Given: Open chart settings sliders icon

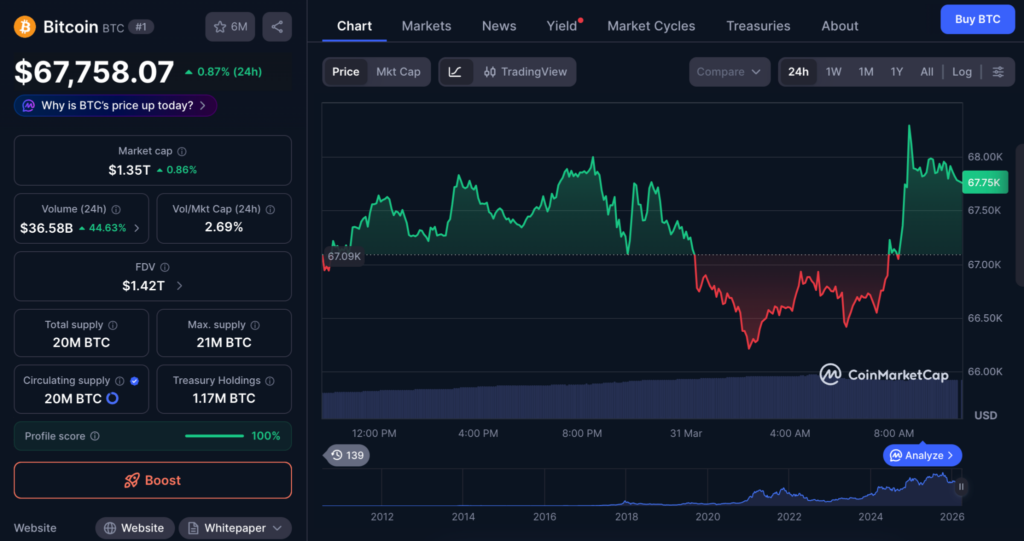Looking at the screenshot, I should tap(997, 72).
